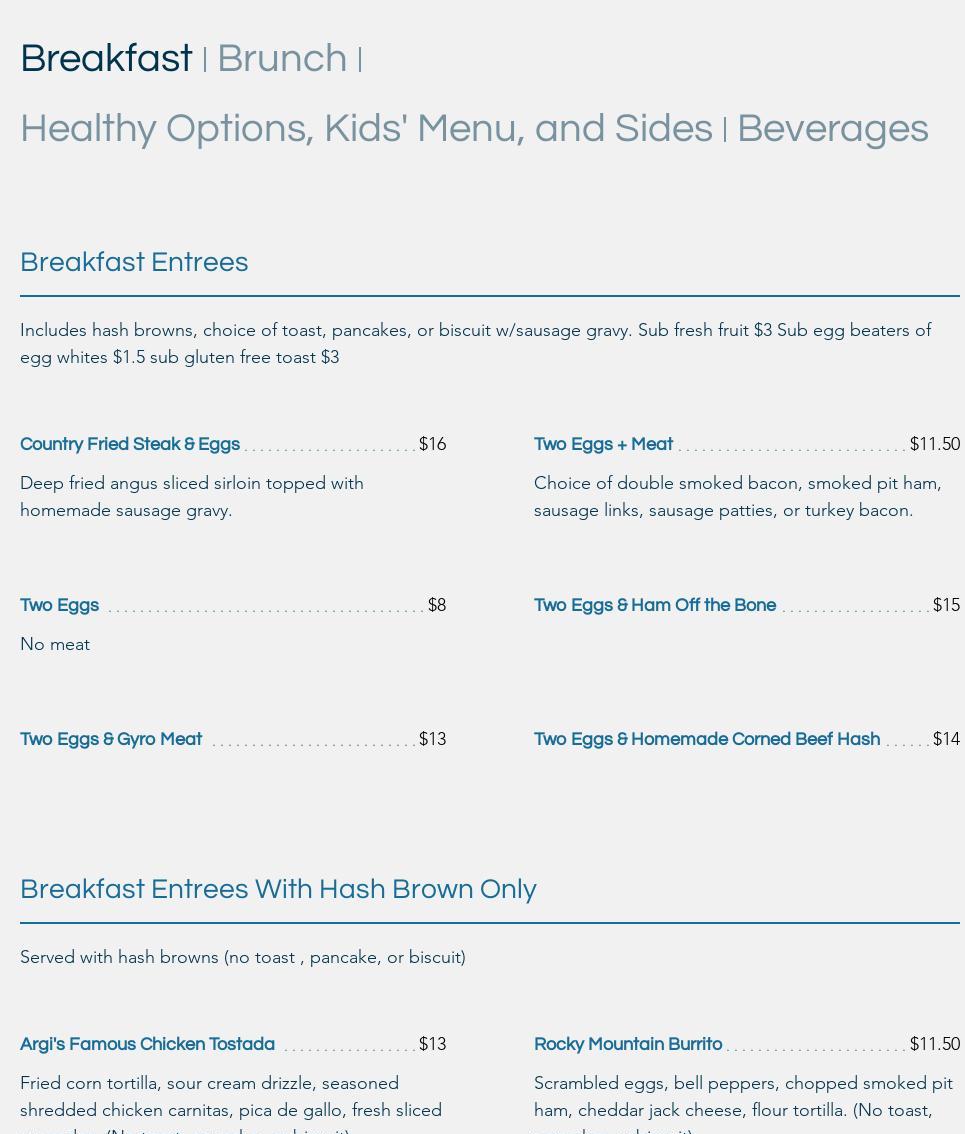
Task: Select the Two Eggs menu item
Action: click(x=59, y=605)
